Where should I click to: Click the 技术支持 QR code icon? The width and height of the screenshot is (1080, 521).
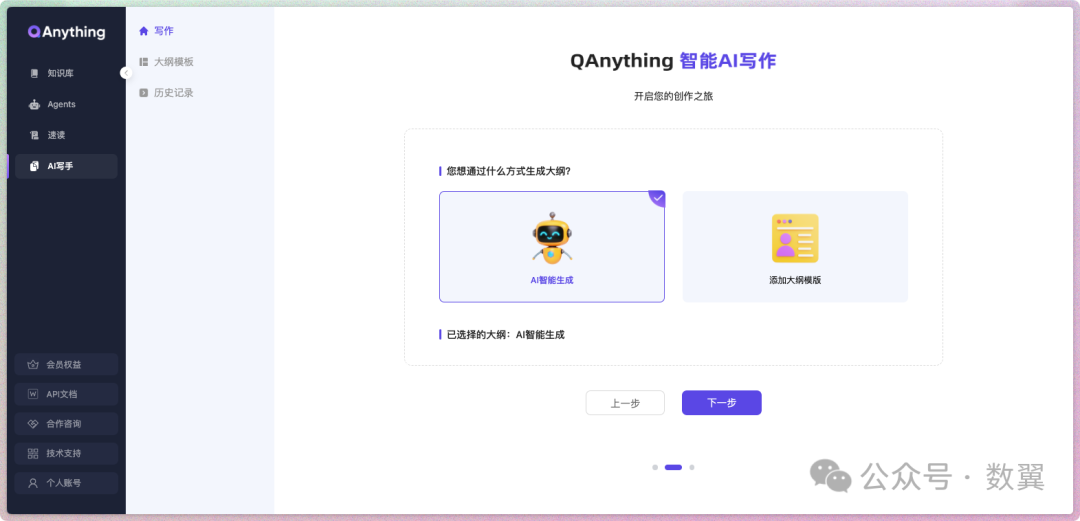point(32,453)
